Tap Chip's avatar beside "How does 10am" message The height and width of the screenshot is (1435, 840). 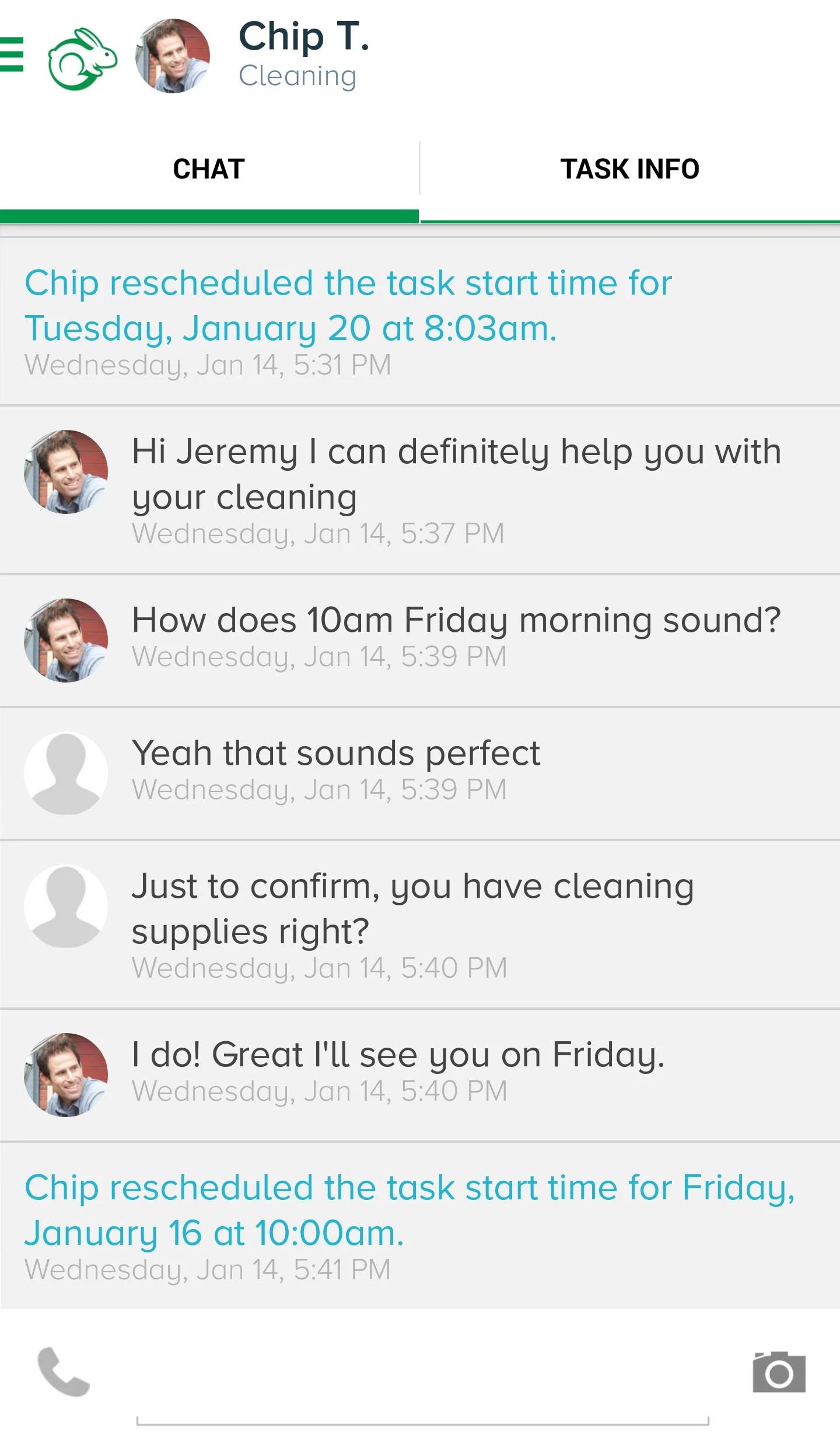tap(66, 640)
